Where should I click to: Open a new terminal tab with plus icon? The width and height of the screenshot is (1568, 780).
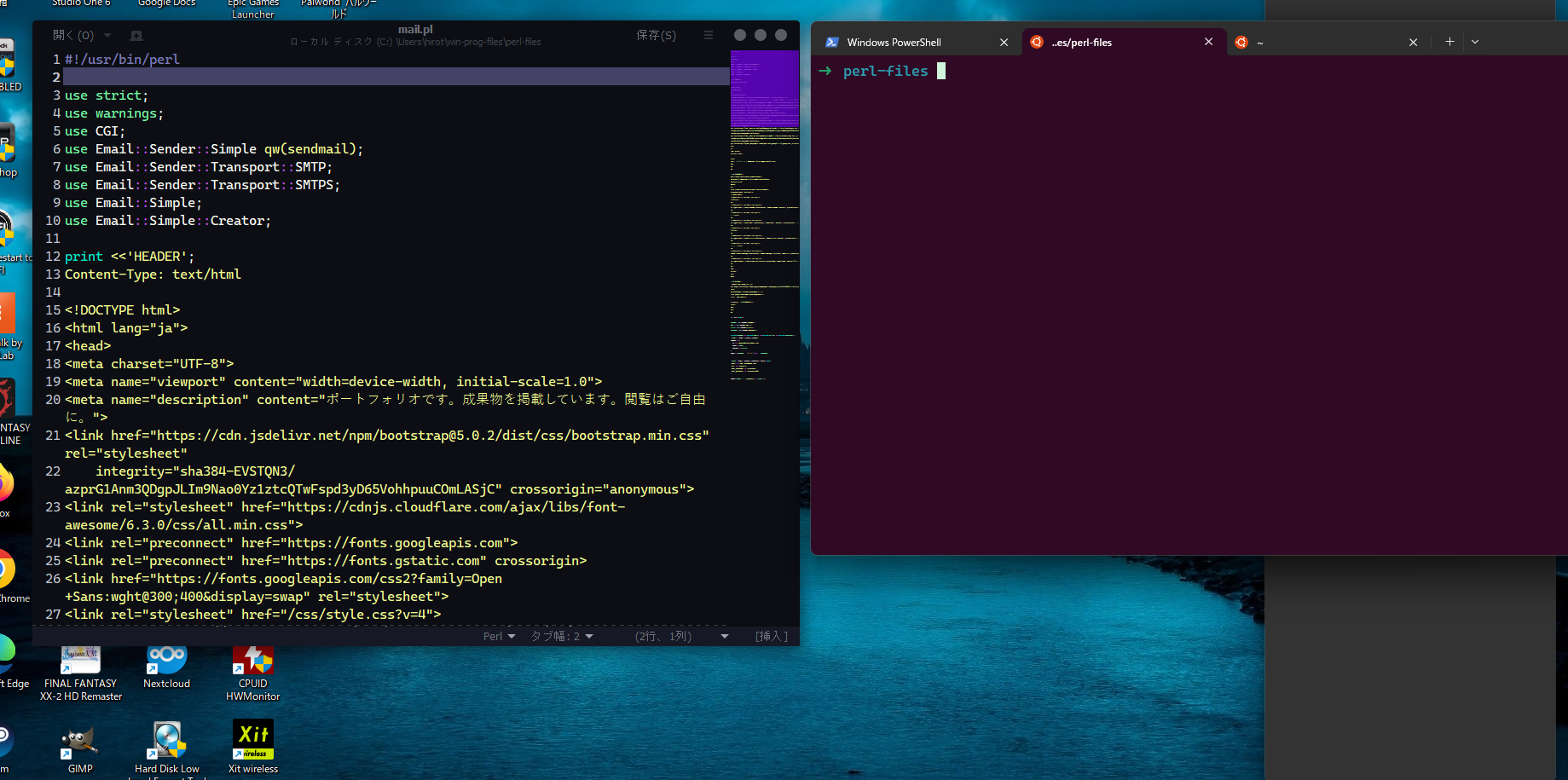tap(1449, 42)
